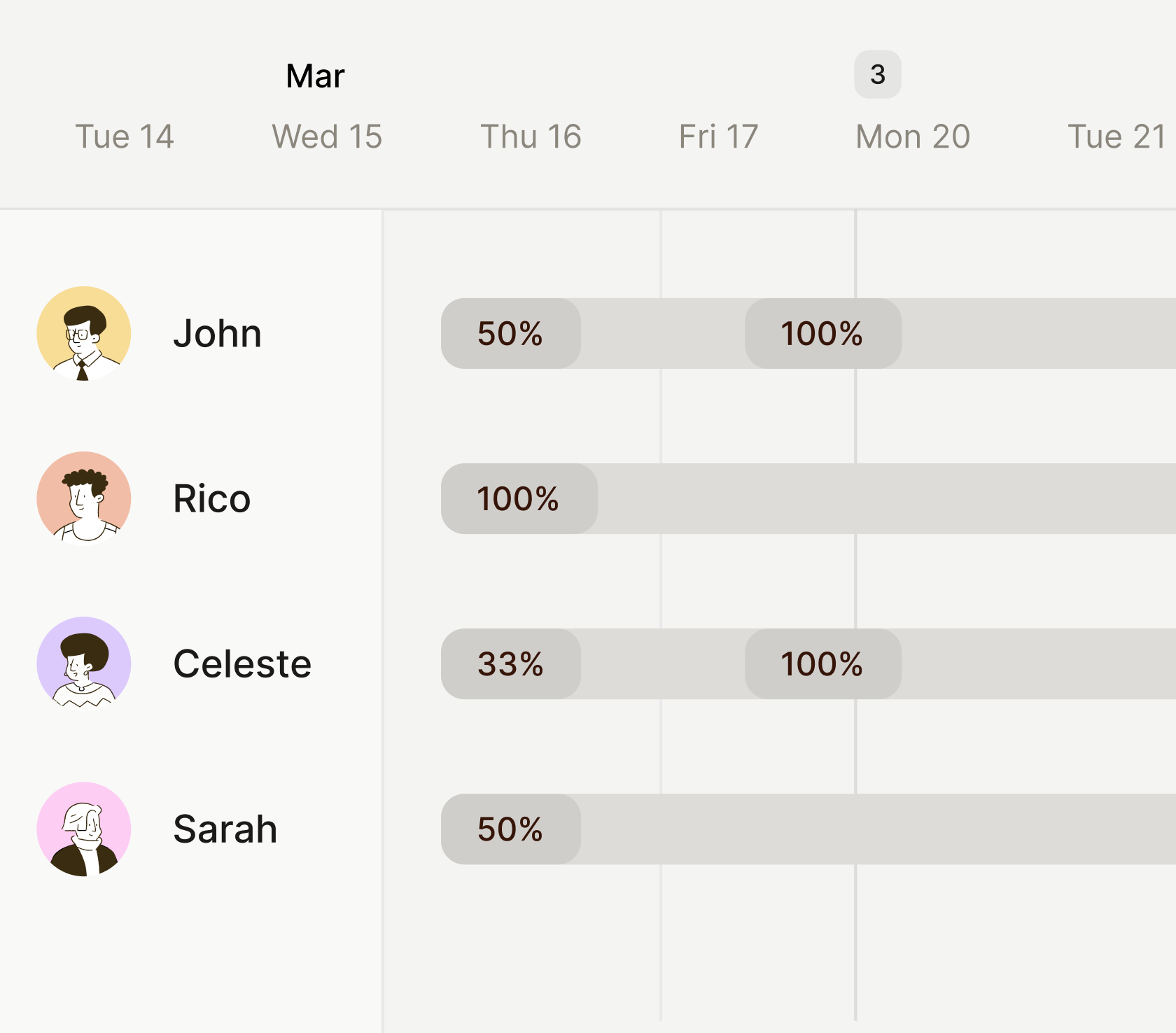The width and height of the screenshot is (1176, 1033).
Task: Click the Mar month label
Action: pos(315,76)
